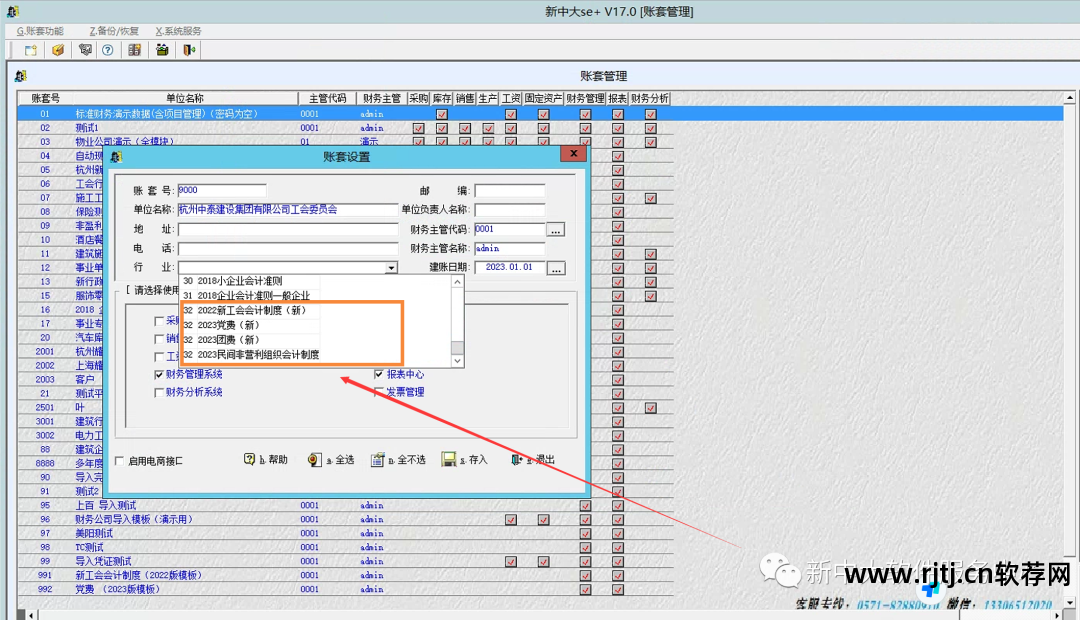
Task: Choose 2023民间非营利组织会计制度 option
Action: pos(316,355)
